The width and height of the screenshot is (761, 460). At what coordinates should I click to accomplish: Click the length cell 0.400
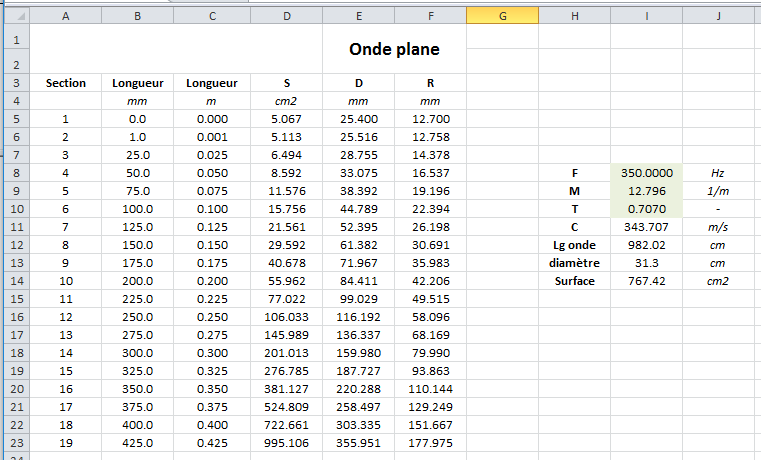pyautogui.click(x=212, y=425)
